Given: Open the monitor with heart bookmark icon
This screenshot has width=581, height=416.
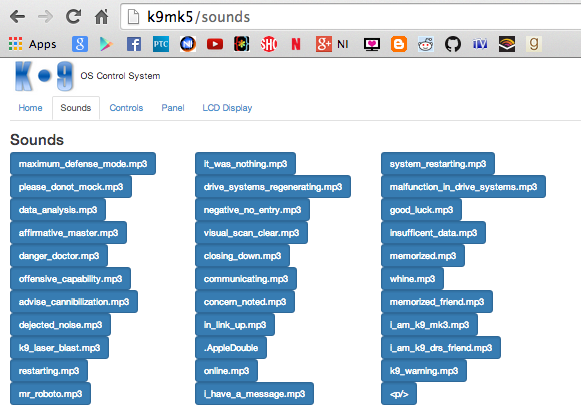Looking at the screenshot, I should tap(372, 44).
